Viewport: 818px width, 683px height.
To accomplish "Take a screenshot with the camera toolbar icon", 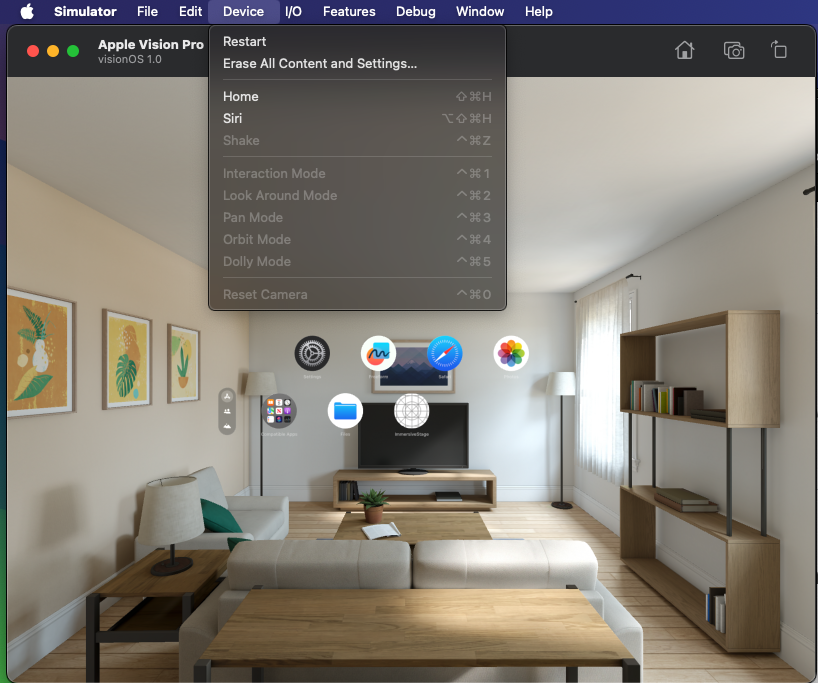I will click(734, 51).
